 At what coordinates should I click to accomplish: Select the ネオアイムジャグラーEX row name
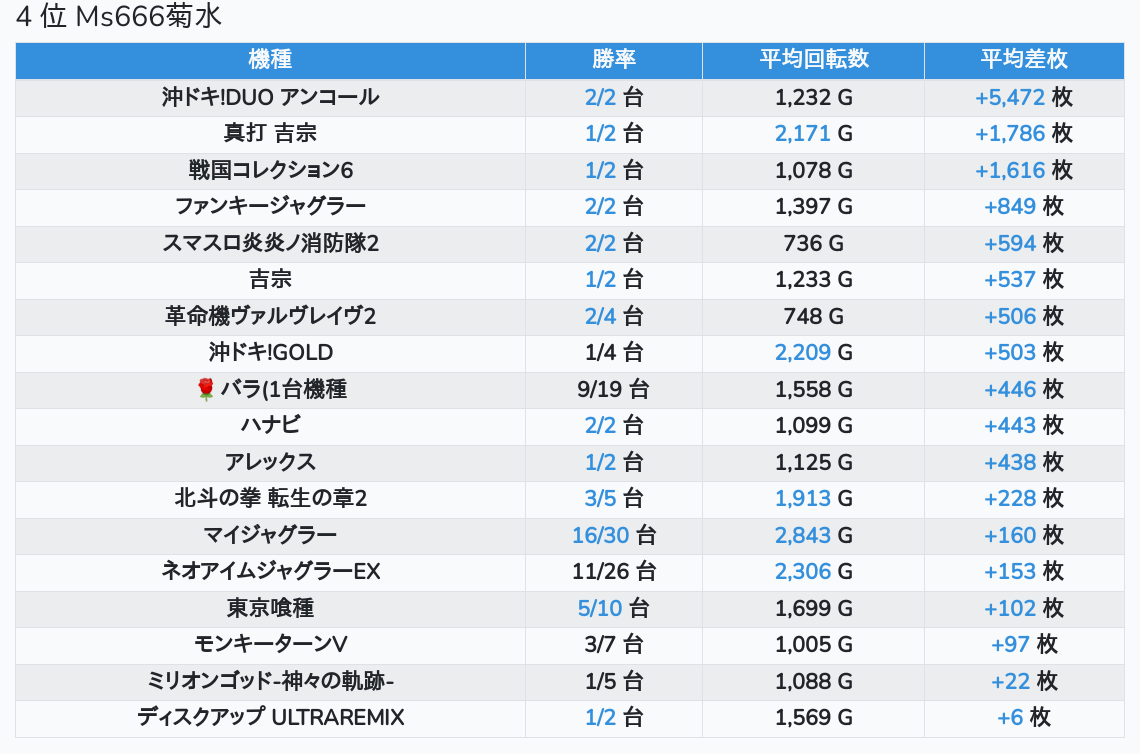pos(270,571)
